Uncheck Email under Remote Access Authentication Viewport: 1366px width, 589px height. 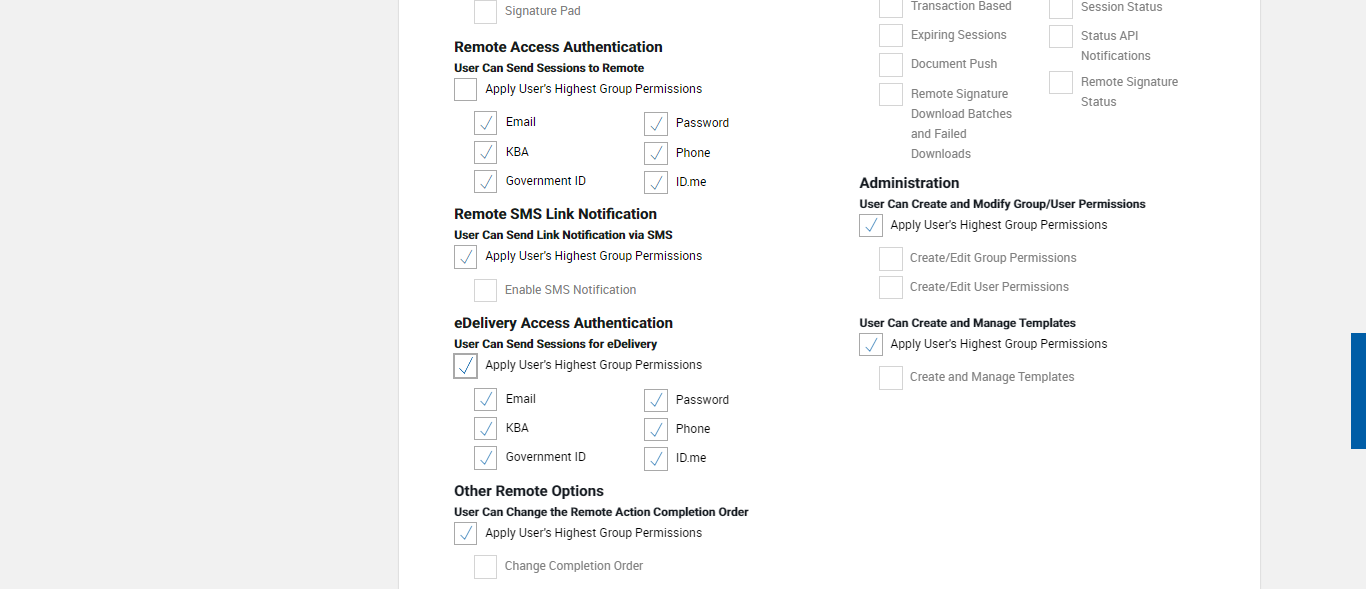tap(486, 123)
